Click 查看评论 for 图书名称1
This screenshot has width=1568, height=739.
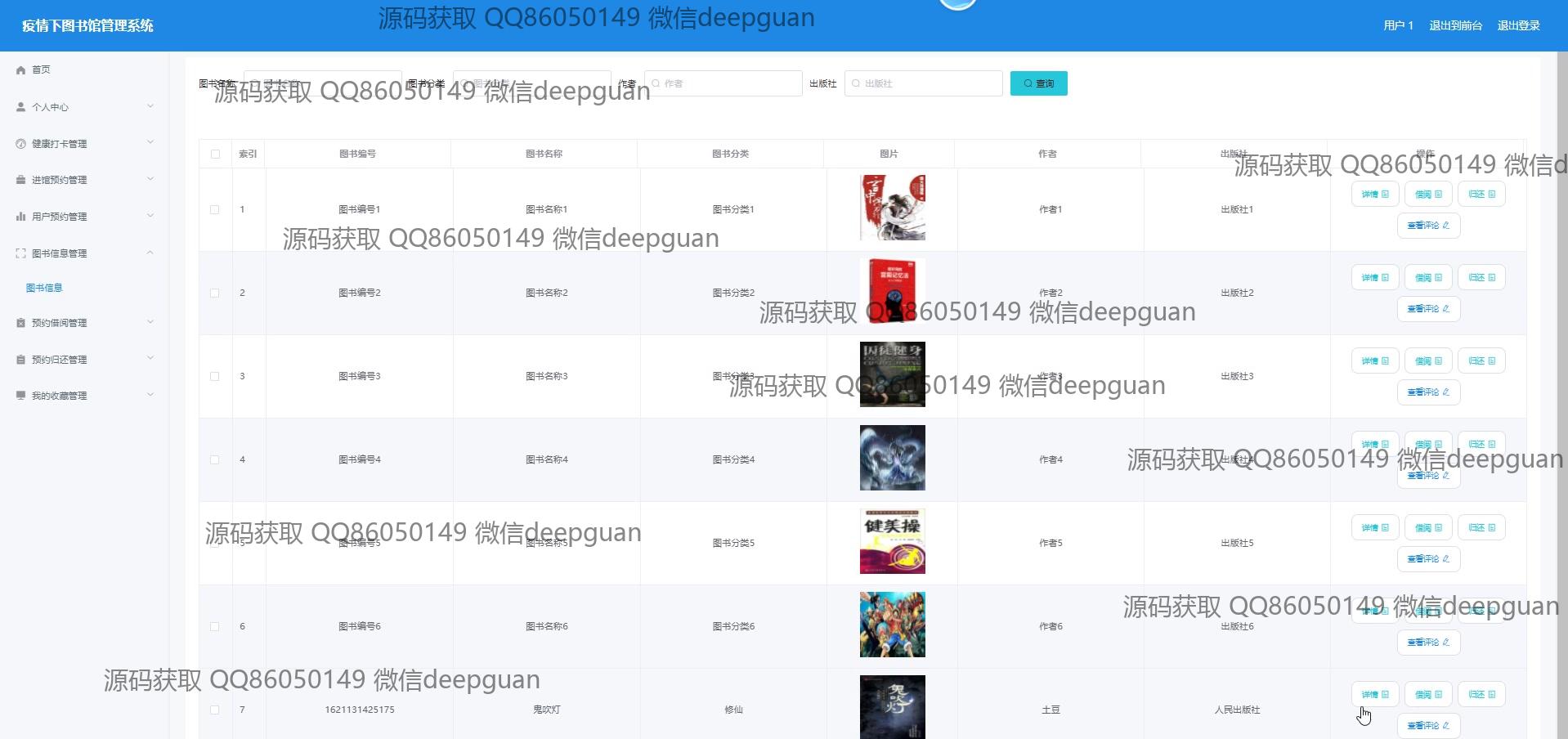pos(1428,226)
